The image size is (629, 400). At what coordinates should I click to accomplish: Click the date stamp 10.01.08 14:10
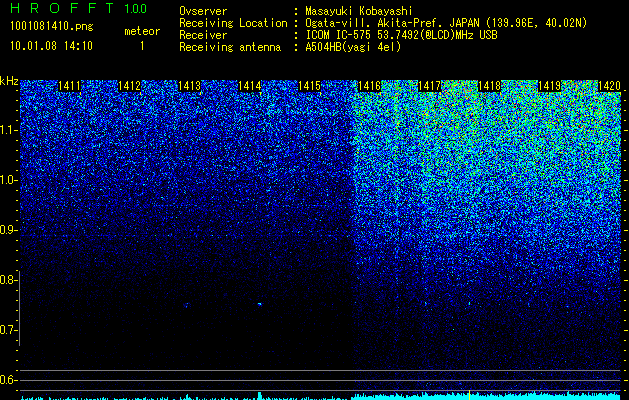pos(52,46)
